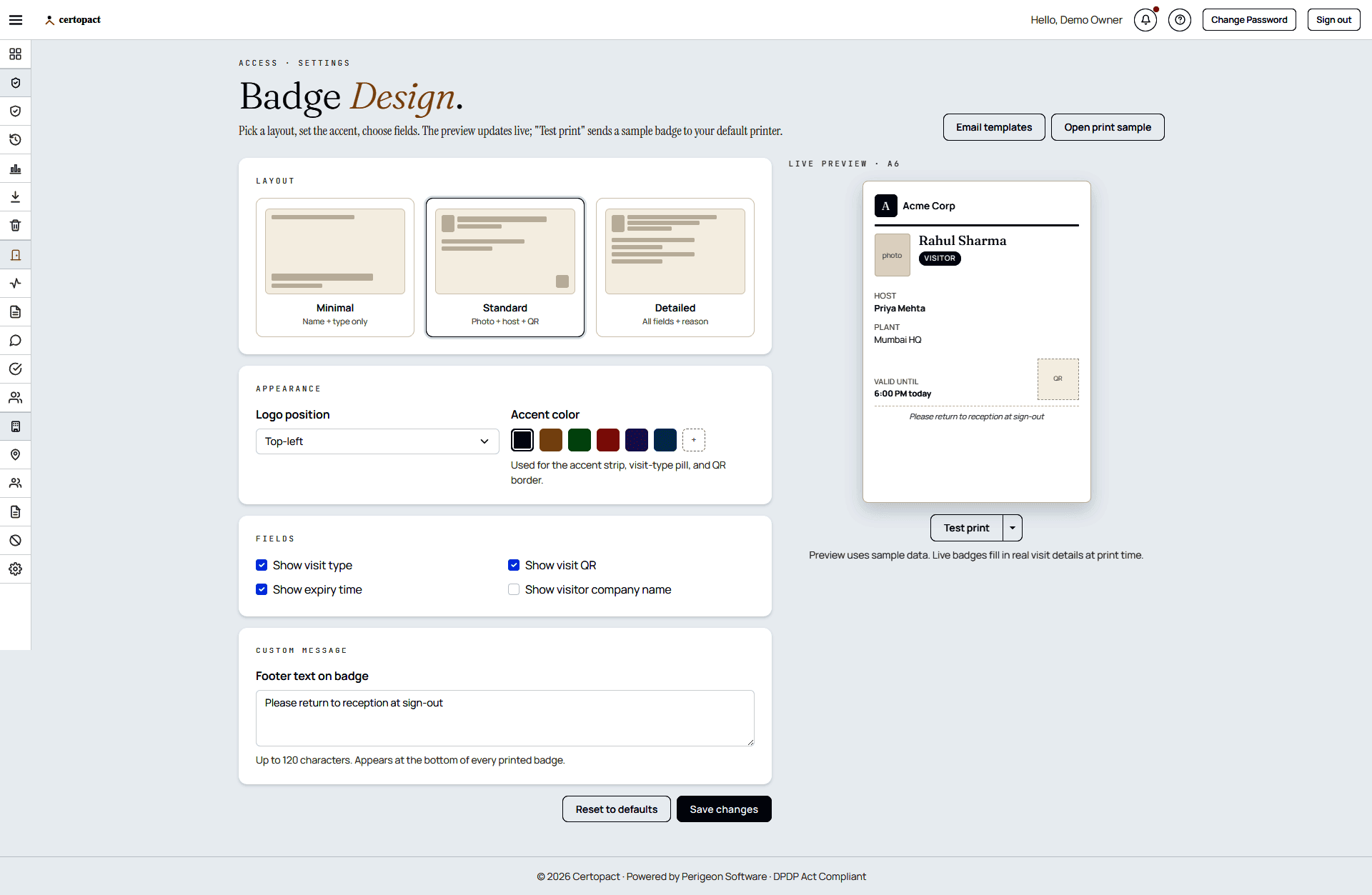Open Email templates
This screenshot has height=895, width=1372.
(x=994, y=127)
